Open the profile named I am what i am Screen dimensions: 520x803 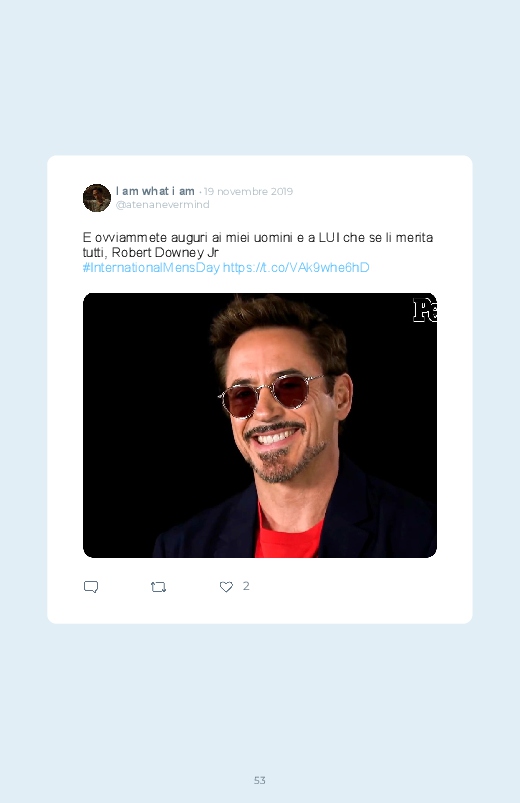click(x=155, y=191)
